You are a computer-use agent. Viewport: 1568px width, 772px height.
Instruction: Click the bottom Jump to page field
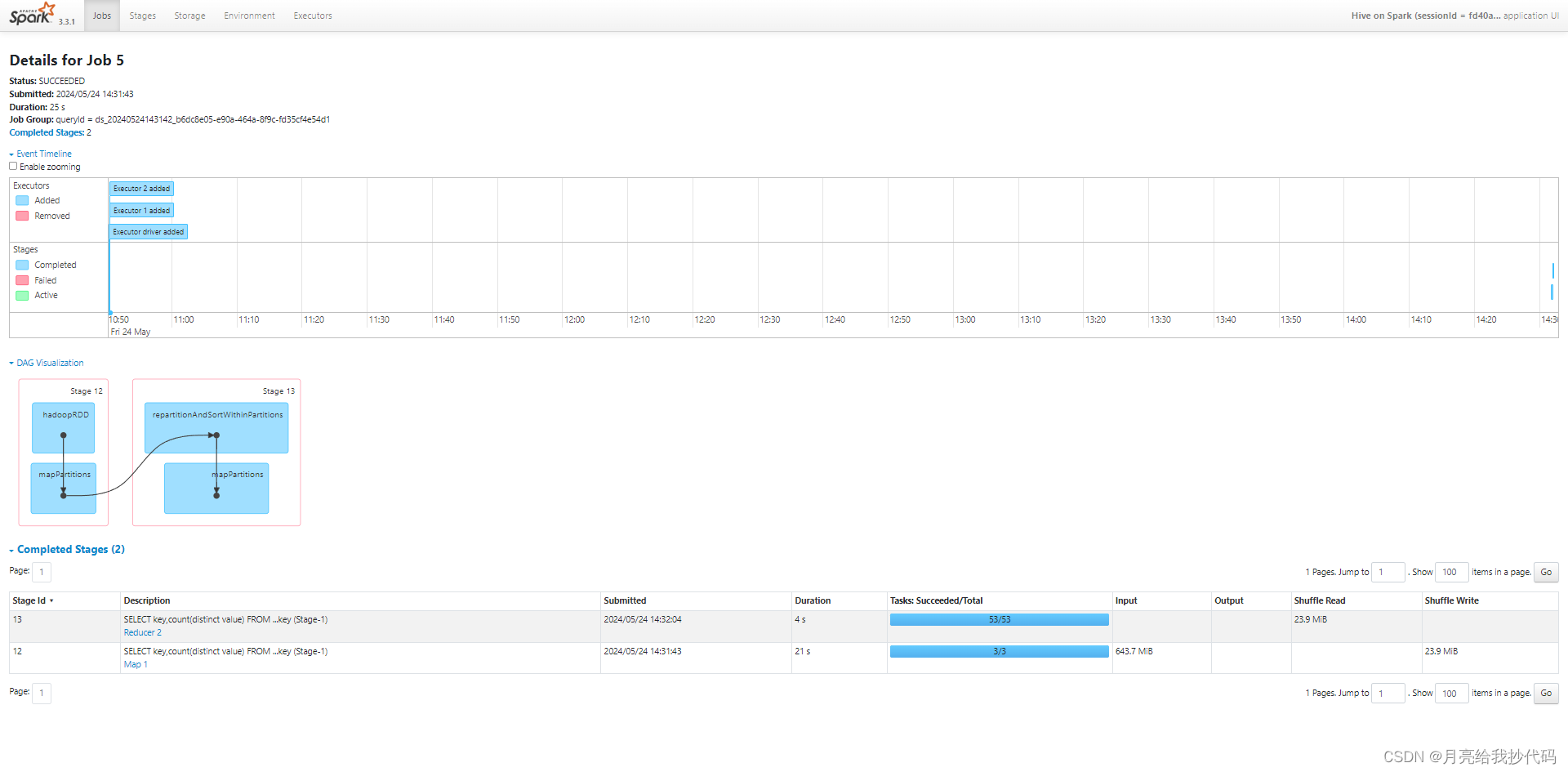(1388, 693)
